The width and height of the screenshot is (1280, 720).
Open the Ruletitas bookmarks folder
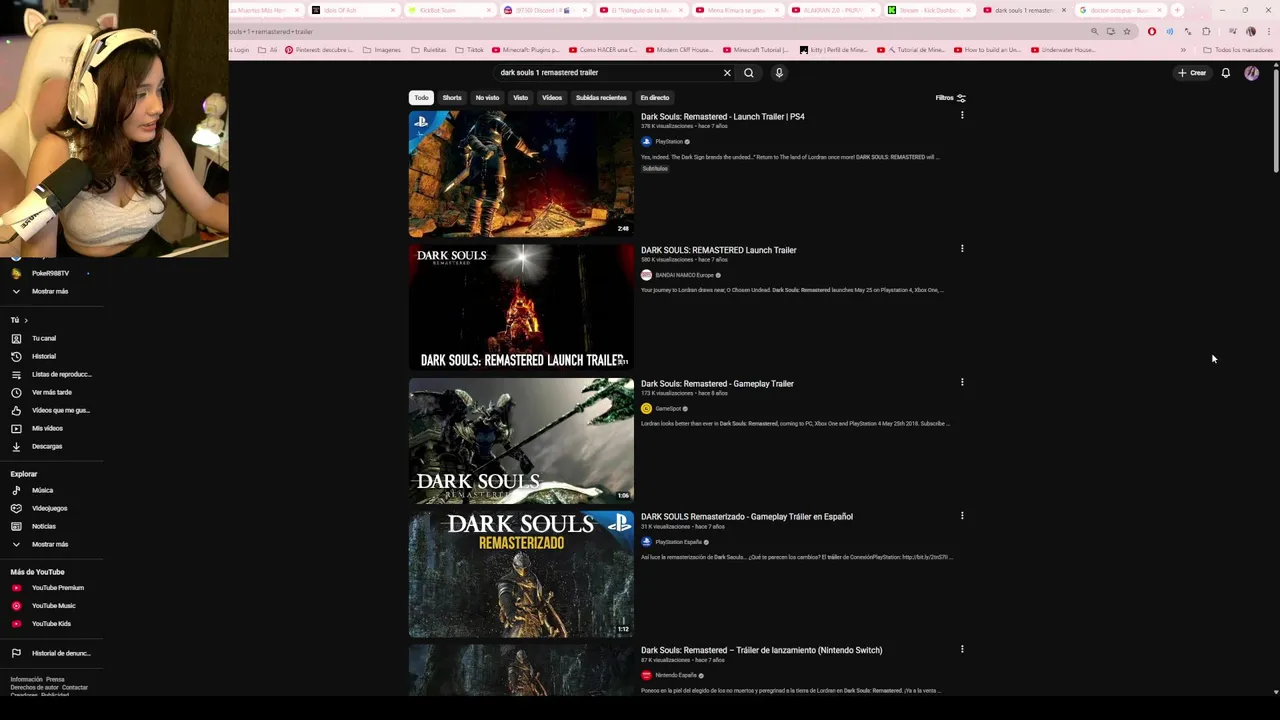[x=429, y=50]
